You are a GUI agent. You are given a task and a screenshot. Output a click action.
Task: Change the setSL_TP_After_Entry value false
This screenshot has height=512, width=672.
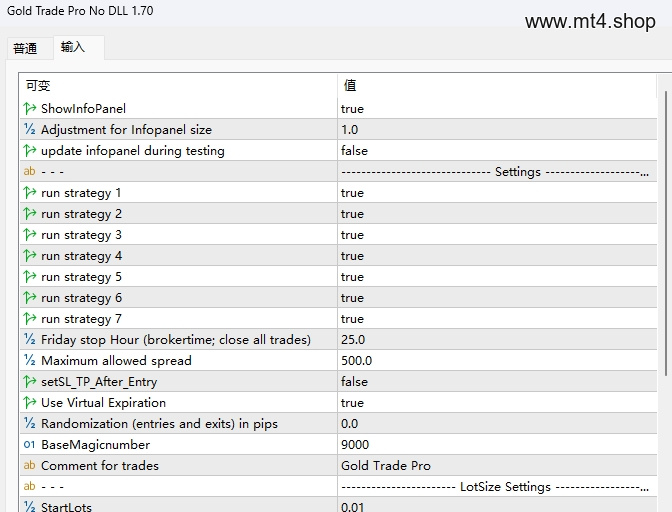pos(497,381)
